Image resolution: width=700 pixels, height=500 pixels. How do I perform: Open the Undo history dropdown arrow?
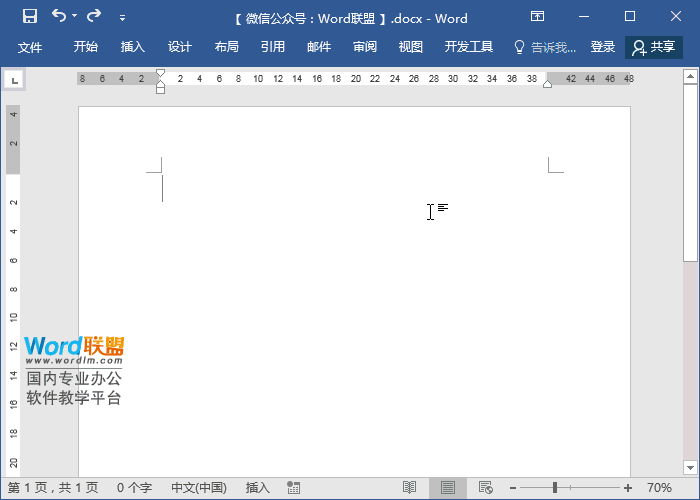tap(75, 16)
